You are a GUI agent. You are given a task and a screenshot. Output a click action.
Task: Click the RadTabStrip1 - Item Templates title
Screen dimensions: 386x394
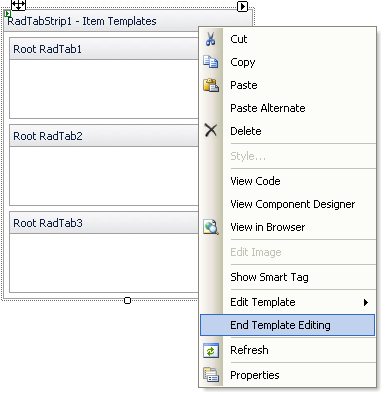[82, 21]
